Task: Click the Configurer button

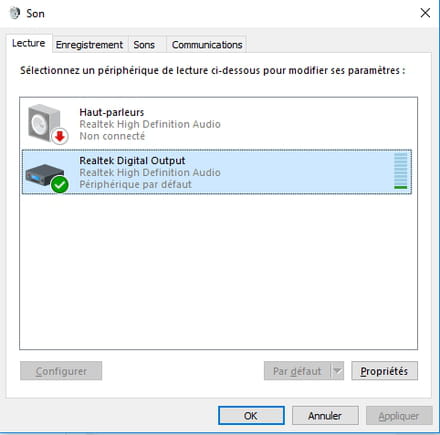Action: [x=61, y=371]
